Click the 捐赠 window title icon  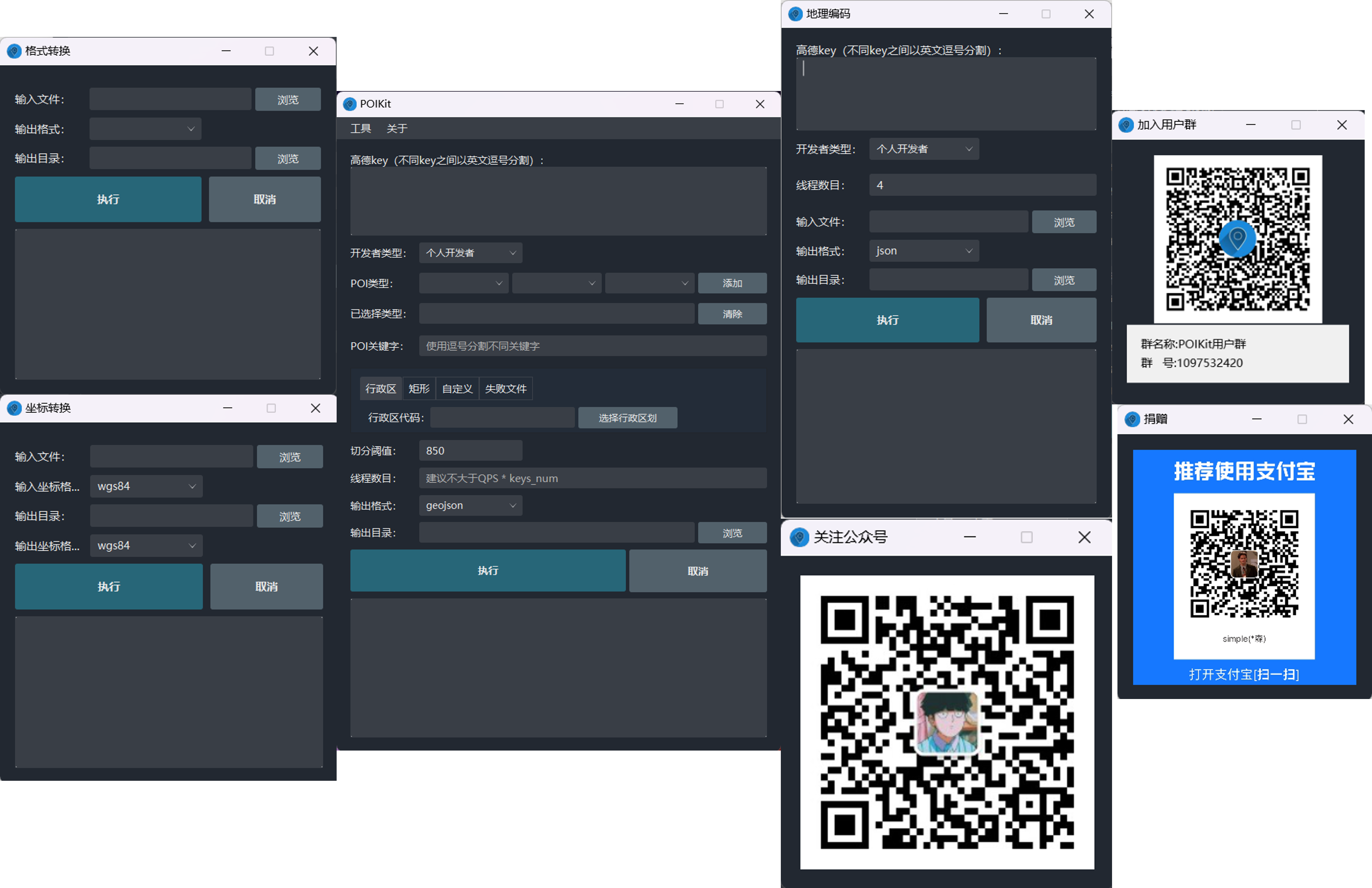(x=1132, y=419)
